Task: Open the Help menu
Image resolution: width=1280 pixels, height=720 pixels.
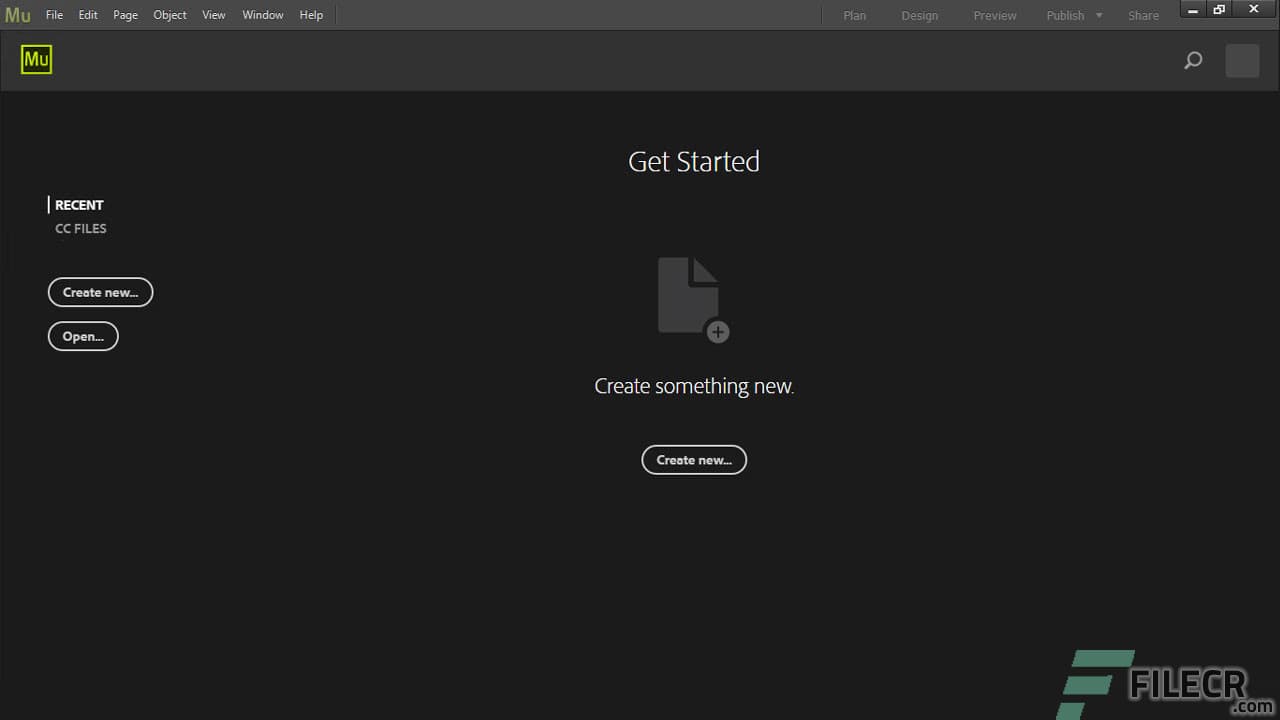Action: click(x=311, y=14)
